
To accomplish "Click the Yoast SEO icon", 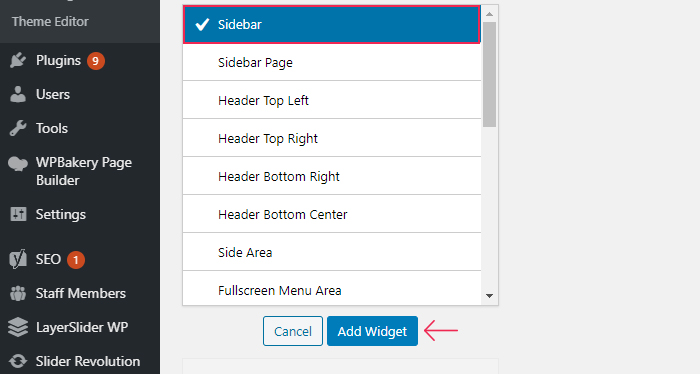I will tap(18, 259).
